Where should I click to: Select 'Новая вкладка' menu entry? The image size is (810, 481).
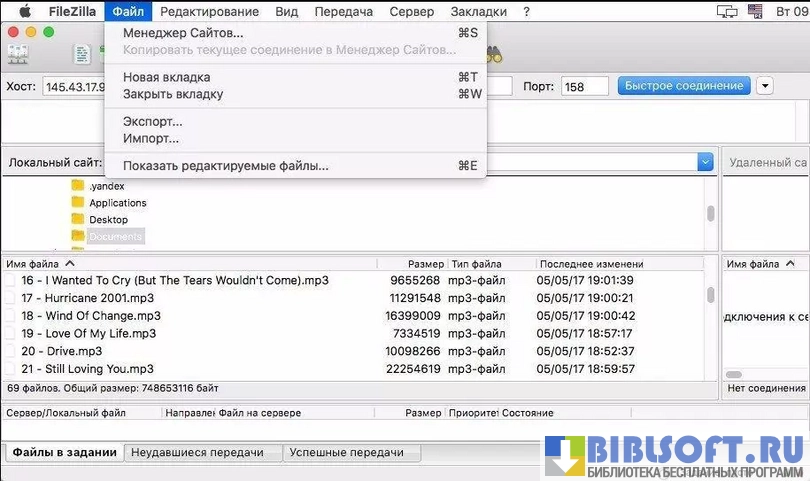tap(166, 77)
